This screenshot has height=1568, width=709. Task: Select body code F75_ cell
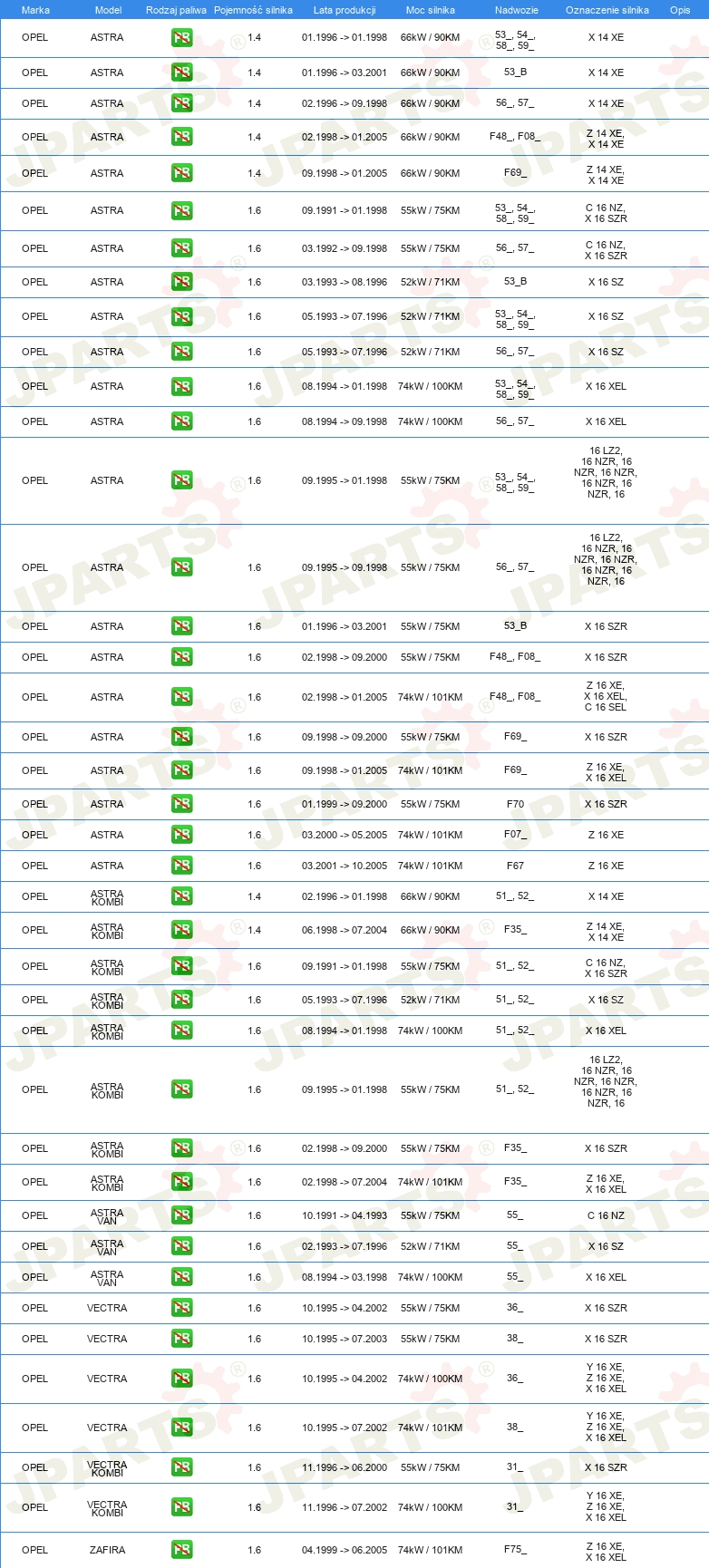[x=515, y=1550]
